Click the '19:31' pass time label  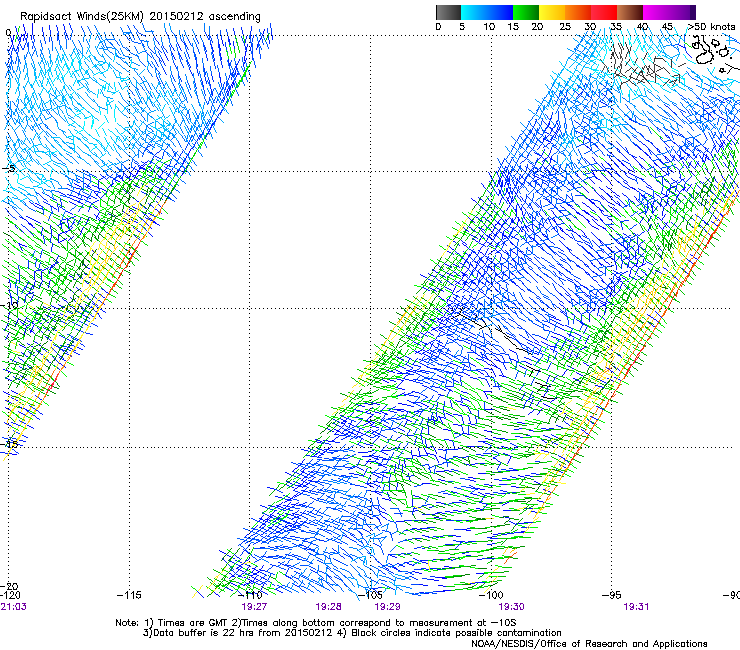click(636, 607)
